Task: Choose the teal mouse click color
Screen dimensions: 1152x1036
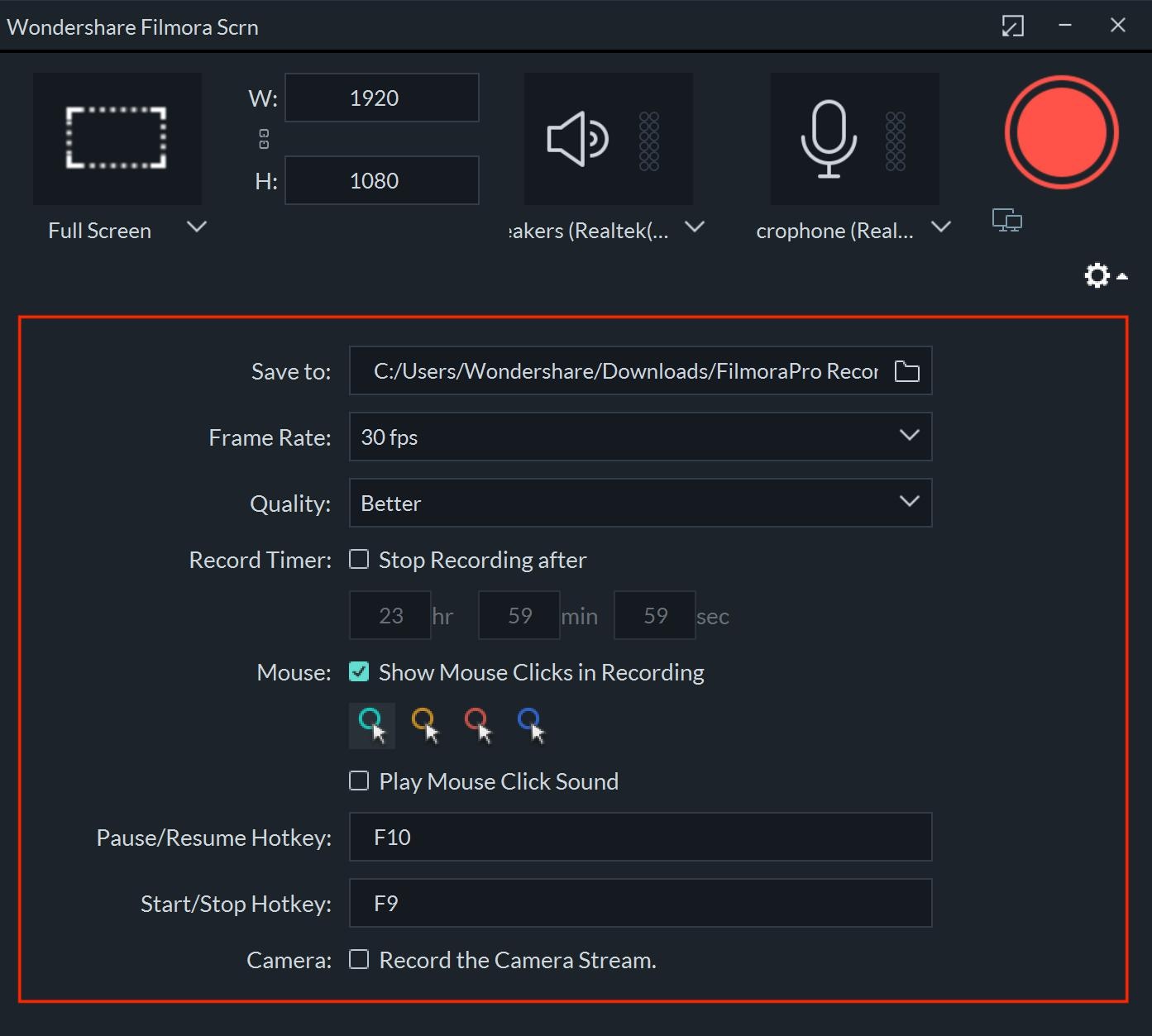Action: [372, 725]
